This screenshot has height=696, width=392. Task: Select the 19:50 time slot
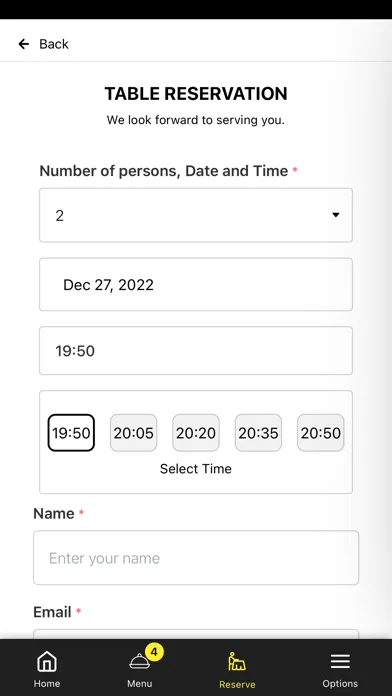71,433
